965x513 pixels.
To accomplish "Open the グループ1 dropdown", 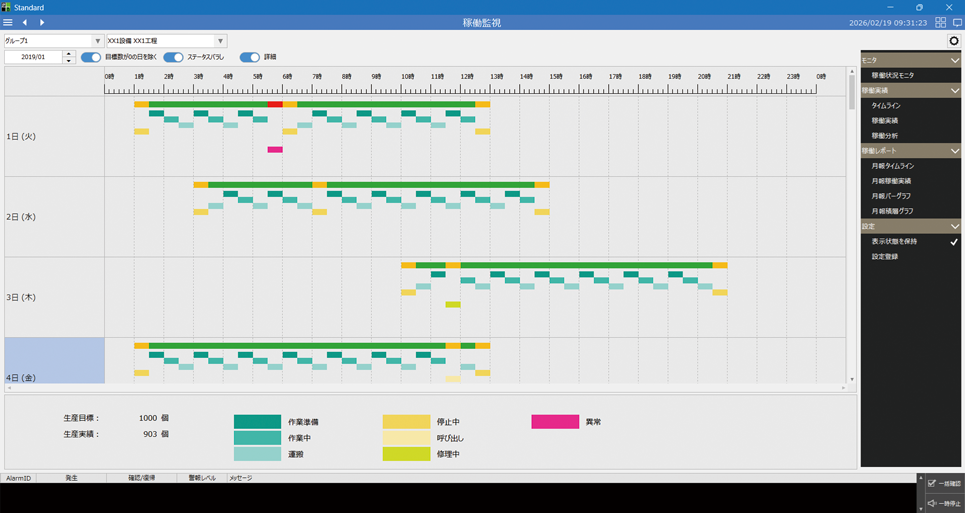I will 97,41.
